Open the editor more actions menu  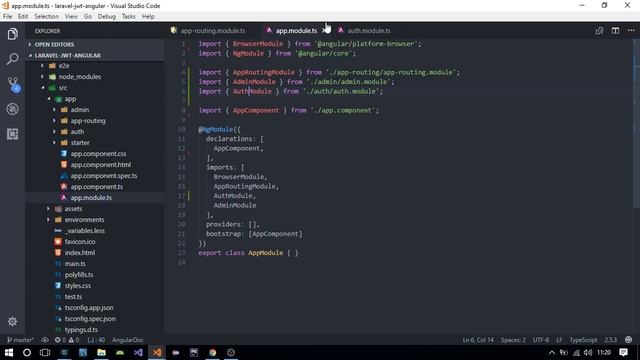(631, 31)
